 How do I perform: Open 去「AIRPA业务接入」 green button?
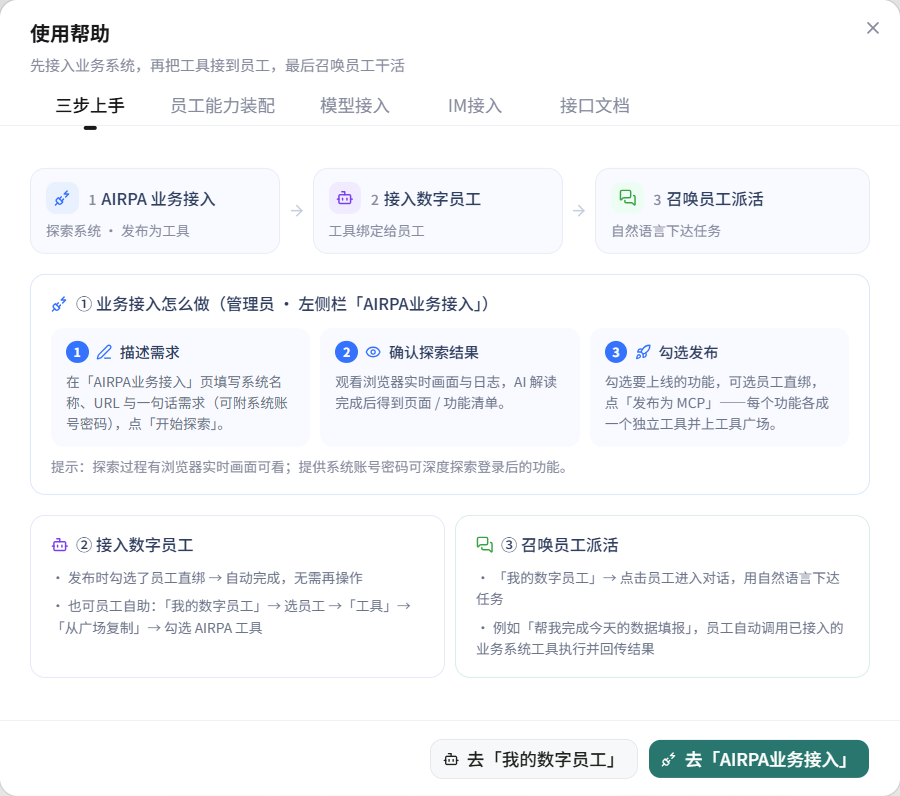pos(759,759)
